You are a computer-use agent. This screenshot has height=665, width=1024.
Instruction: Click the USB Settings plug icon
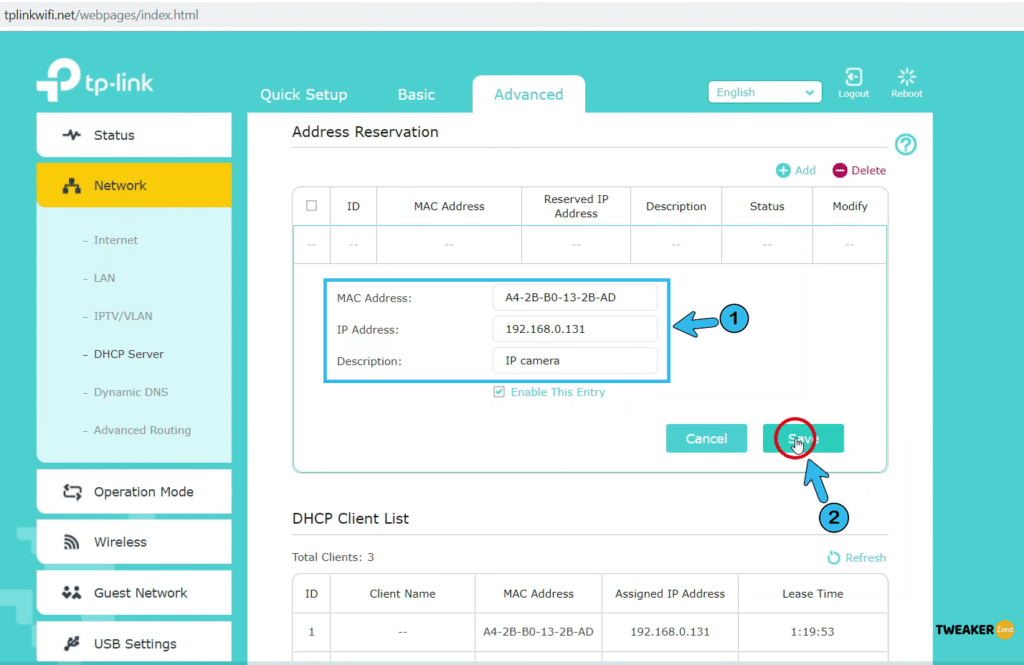click(x=72, y=643)
